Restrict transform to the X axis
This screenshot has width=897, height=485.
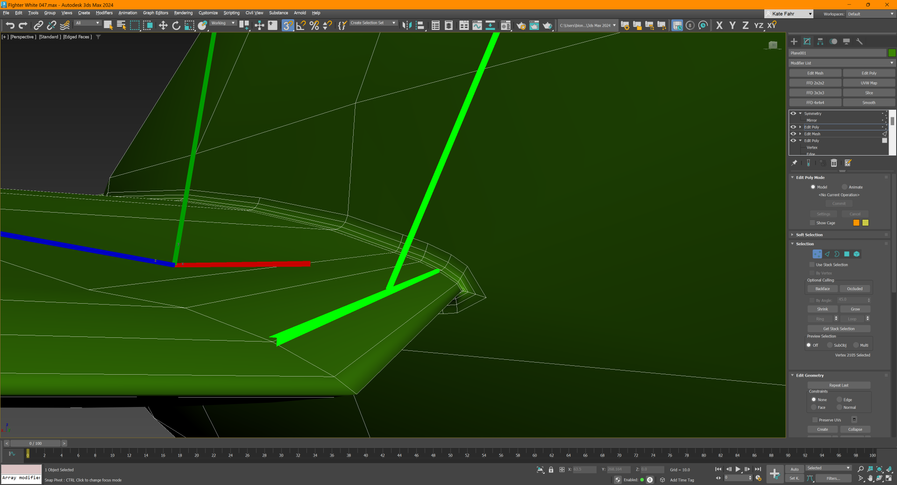[x=719, y=25]
